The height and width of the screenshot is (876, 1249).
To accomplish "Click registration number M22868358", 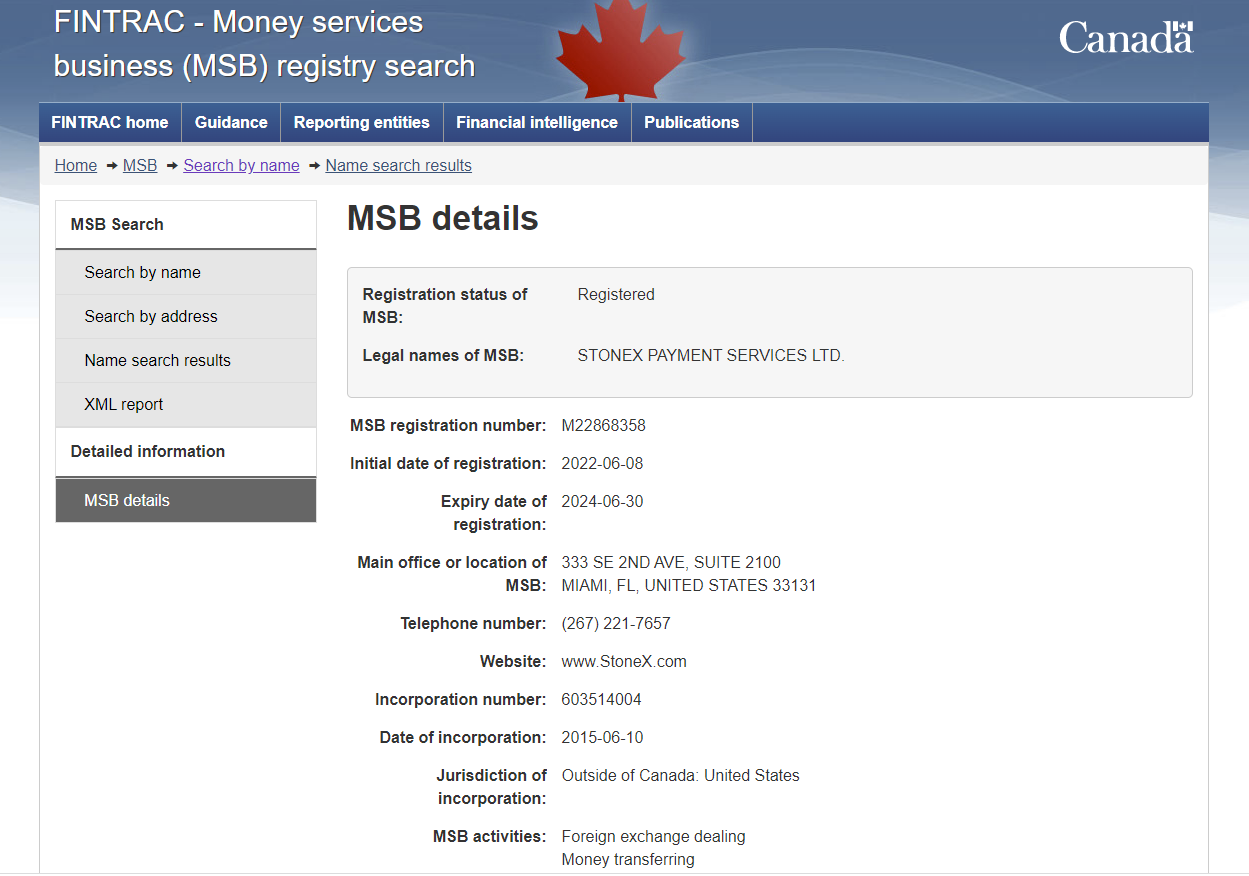I will (604, 425).
